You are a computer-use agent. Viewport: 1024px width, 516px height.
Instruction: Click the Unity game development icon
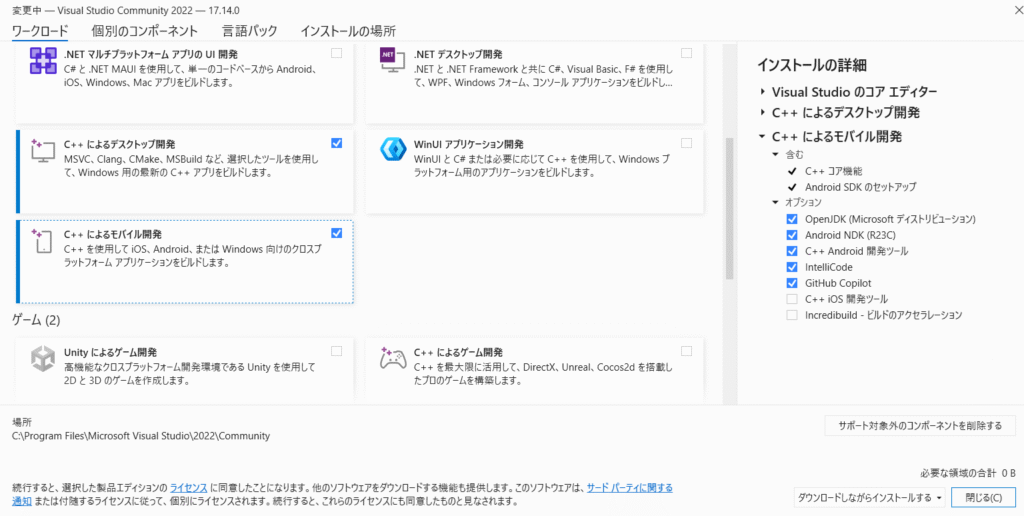[44, 360]
